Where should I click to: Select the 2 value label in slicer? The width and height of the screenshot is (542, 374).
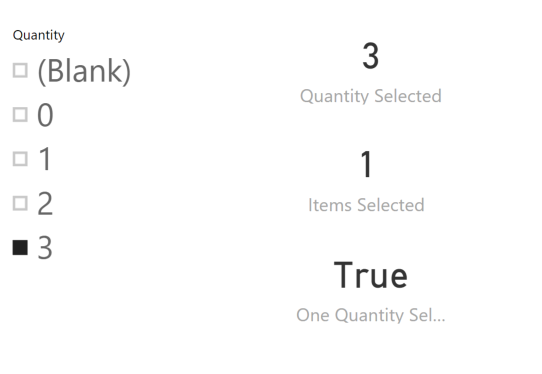pos(45,204)
